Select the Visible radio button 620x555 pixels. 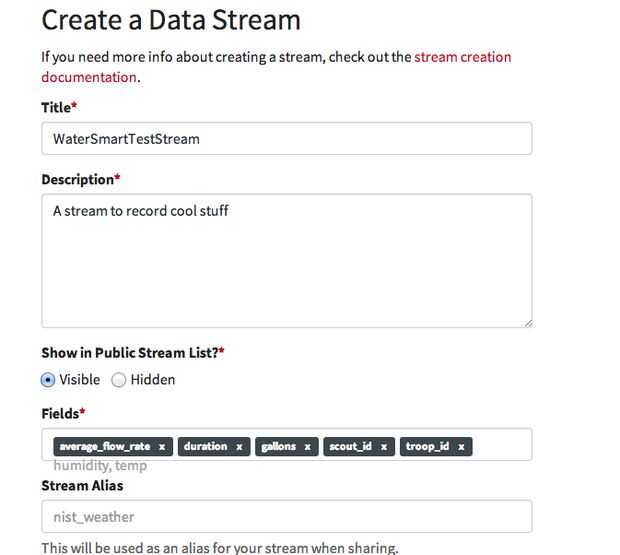point(48,380)
